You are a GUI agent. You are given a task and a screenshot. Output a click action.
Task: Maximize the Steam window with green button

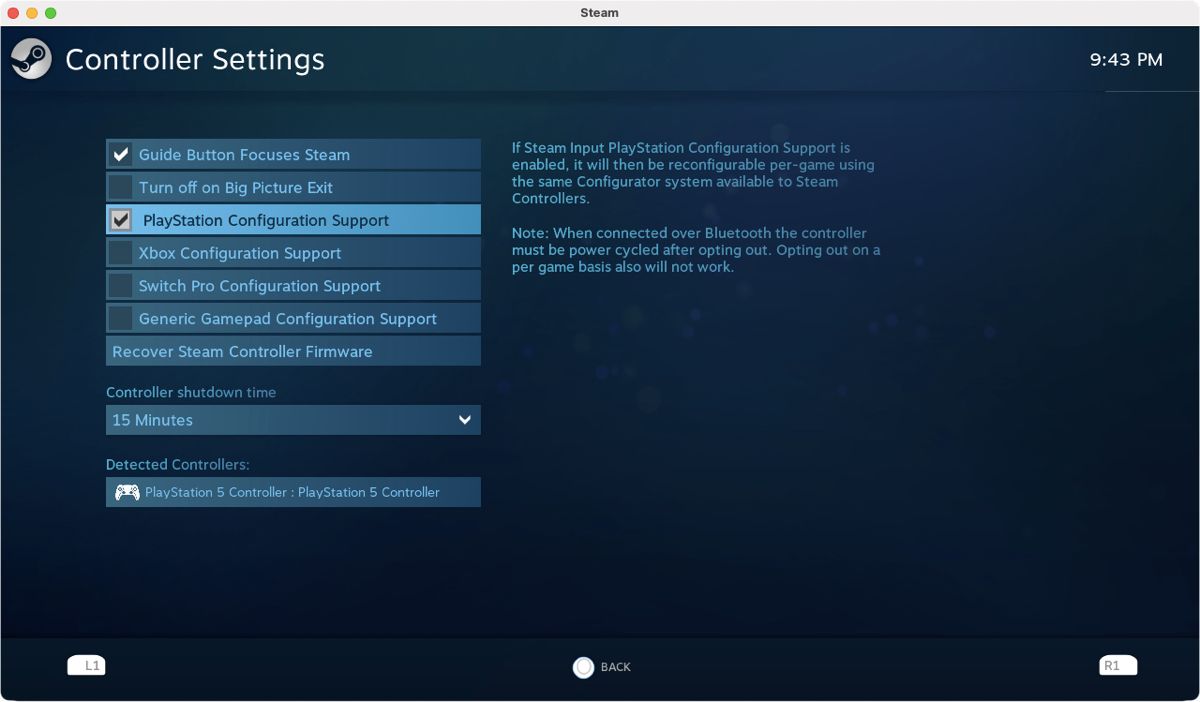[x=51, y=13]
